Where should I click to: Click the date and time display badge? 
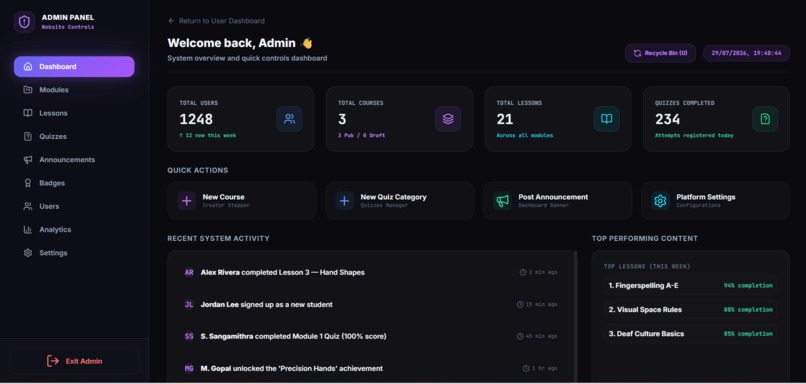click(x=746, y=53)
